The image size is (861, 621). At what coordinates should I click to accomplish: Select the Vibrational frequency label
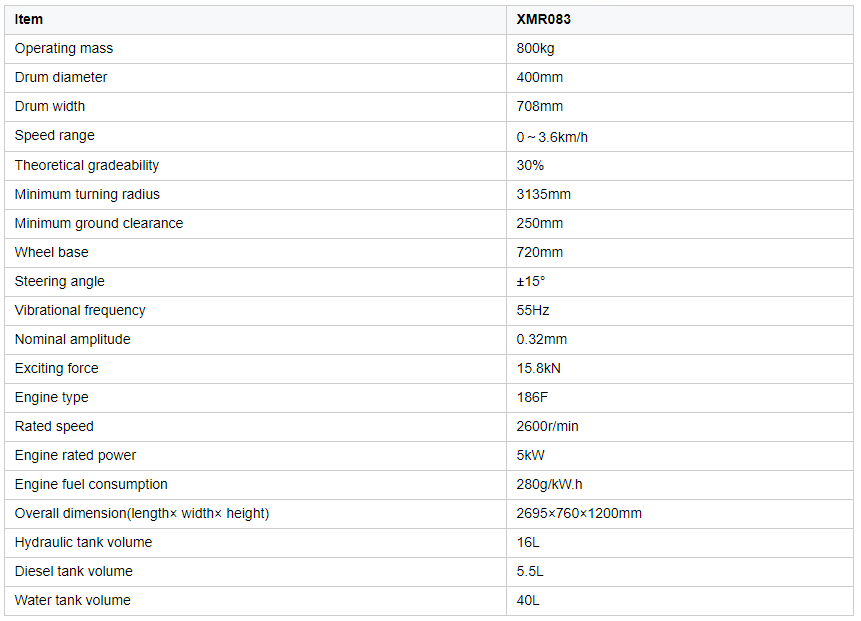click(x=80, y=310)
